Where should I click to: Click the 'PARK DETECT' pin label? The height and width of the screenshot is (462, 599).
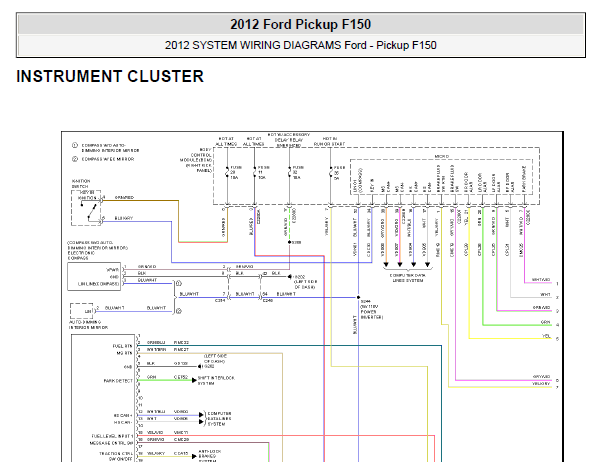[x=118, y=381]
